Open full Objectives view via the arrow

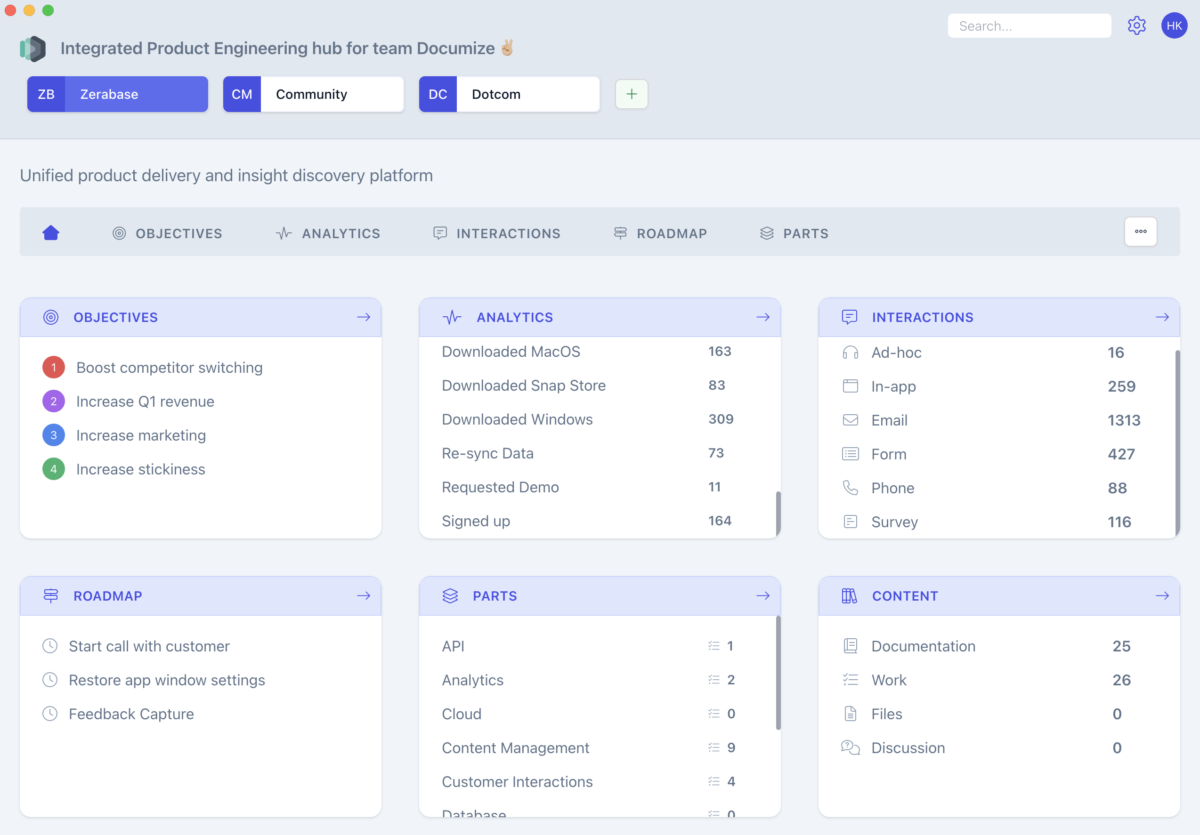(x=363, y=316)
